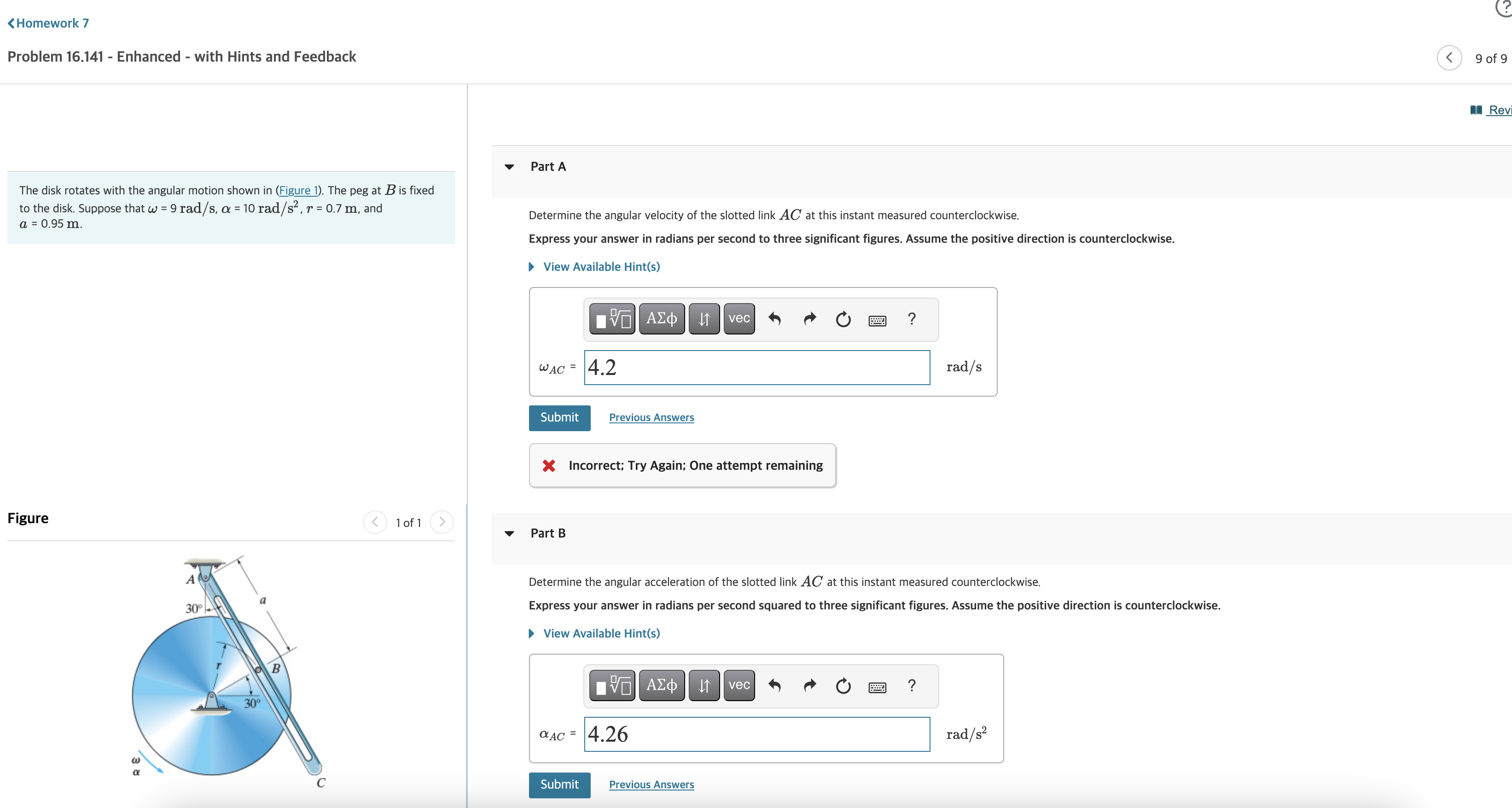This screenshot has width=1512, height=808.
Task: Click the Part A templates/square root icon
Action: [611, 319]
